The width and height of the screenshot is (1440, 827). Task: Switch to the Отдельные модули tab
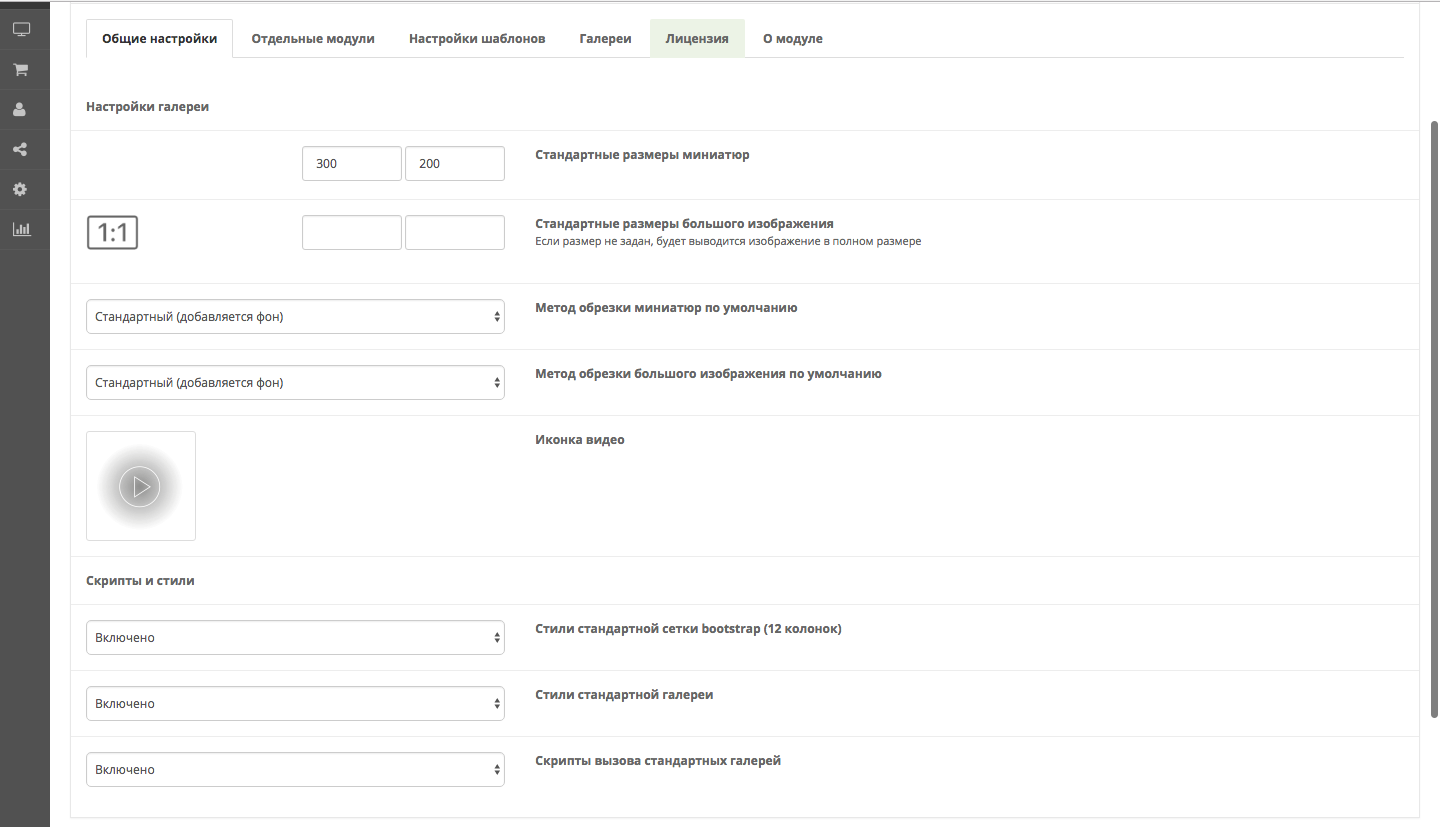(x=313, y=39)
